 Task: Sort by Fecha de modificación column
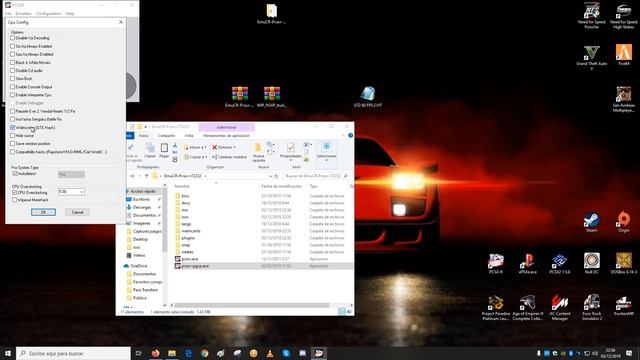coord(282,186)
